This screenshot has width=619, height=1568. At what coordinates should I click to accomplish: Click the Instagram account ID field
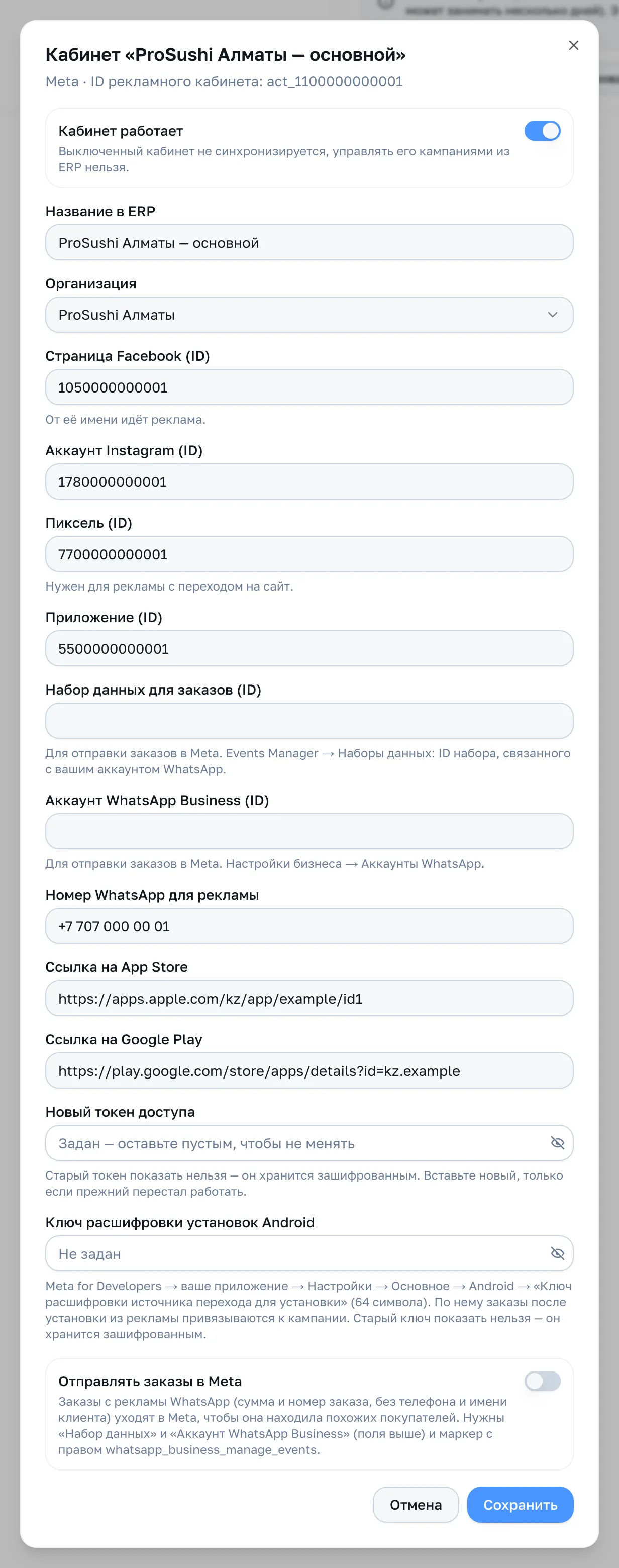point(309,481)
